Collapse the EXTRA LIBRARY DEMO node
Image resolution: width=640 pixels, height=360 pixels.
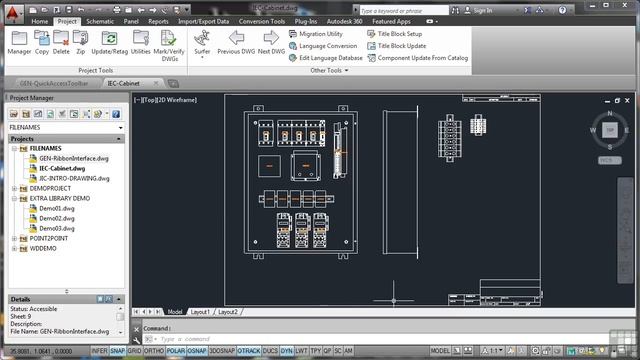14,198
